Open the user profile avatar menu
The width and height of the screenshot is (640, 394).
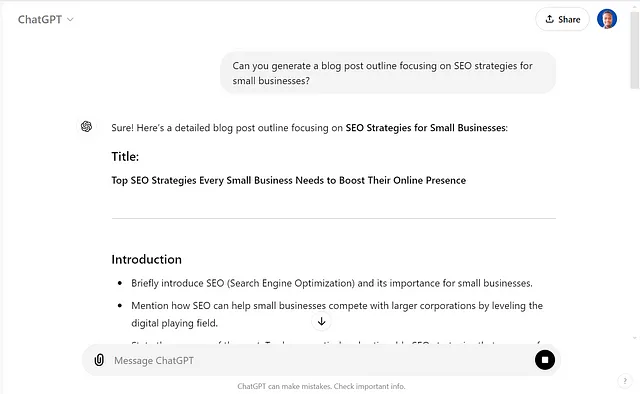[607, 19]
